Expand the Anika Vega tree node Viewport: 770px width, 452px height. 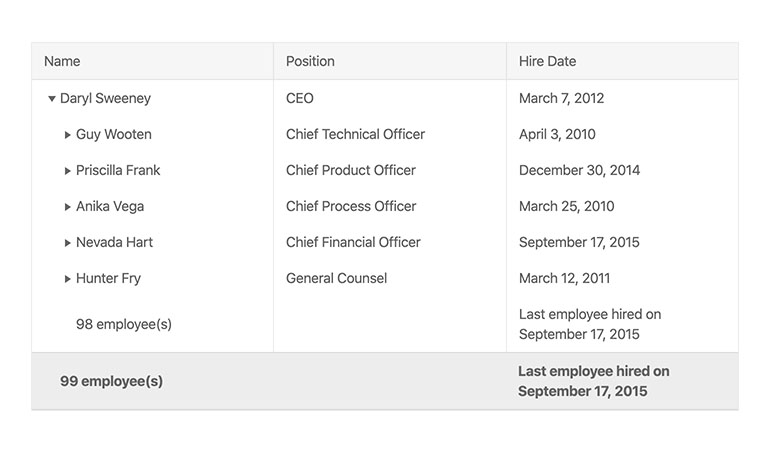coord(68,207)
